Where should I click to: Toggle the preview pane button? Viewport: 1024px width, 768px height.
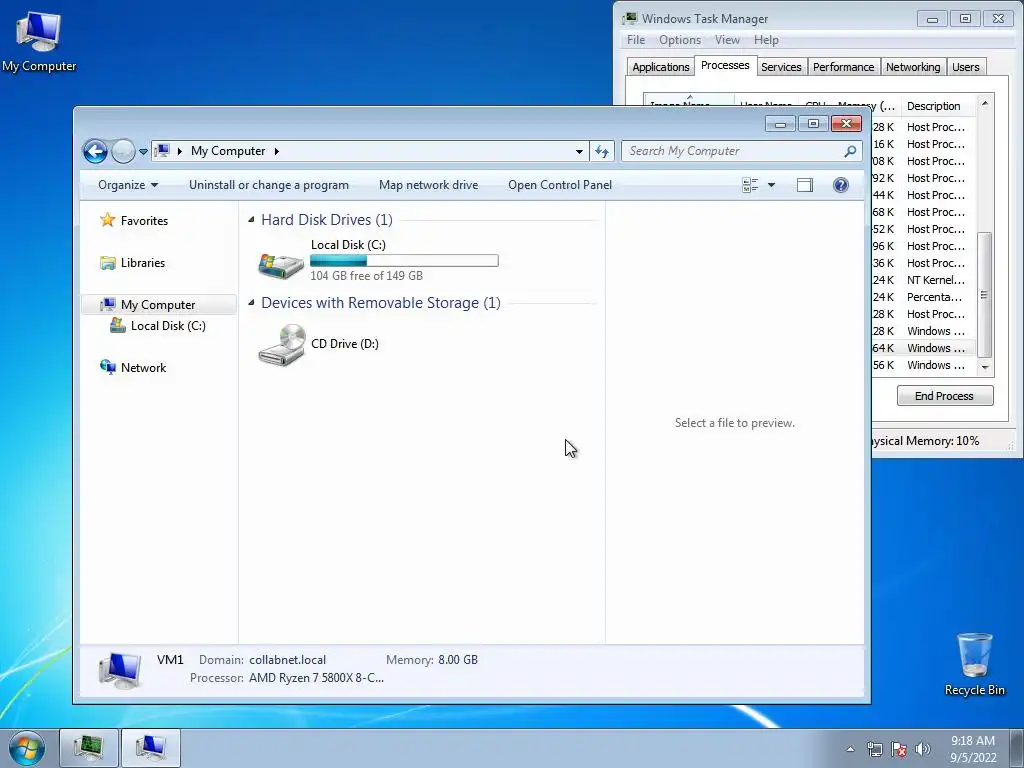[x=805, y=185]
